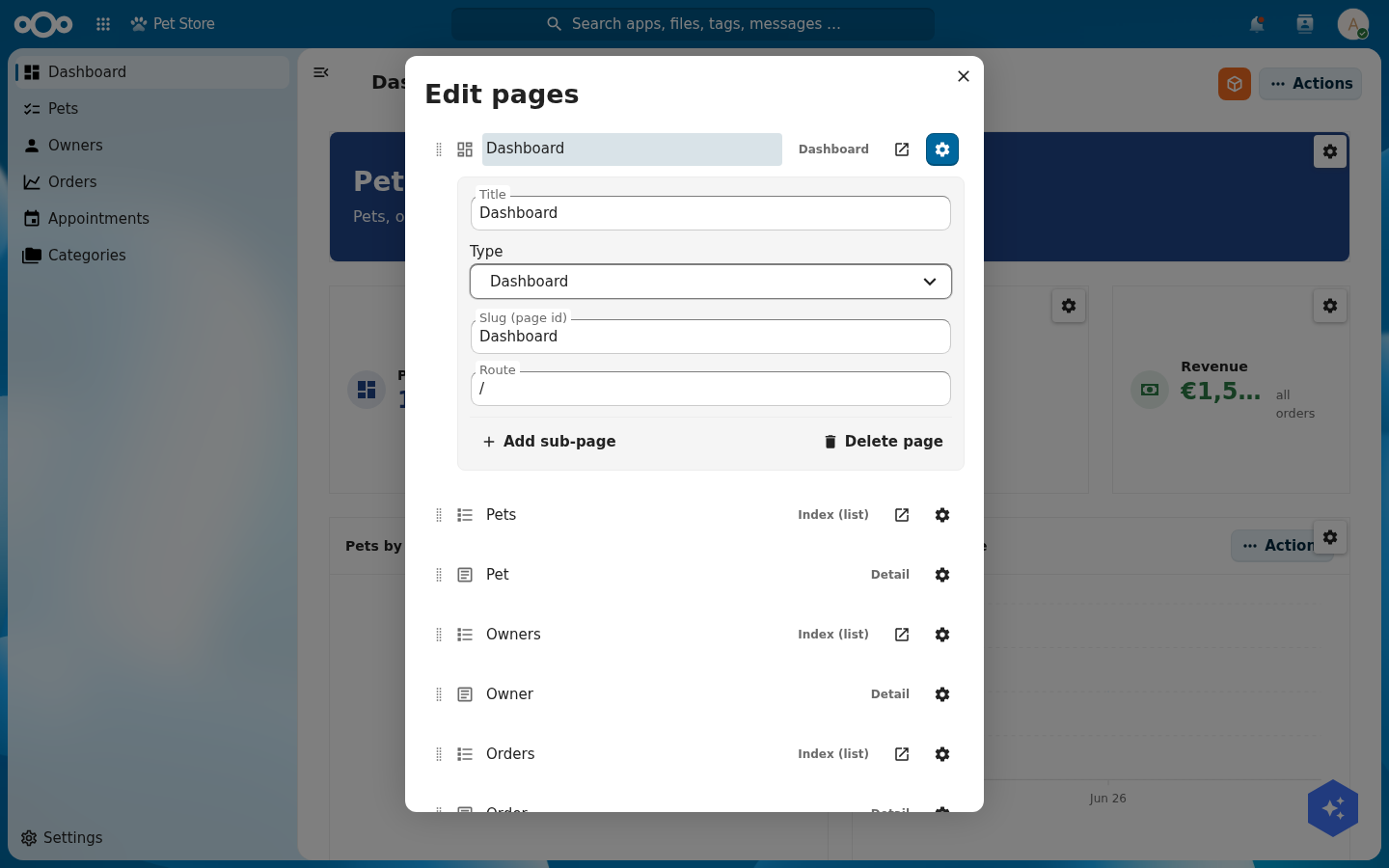Open Dashboard in the sidebar
The width and height of the screenshot is (1389, 868).
[151, 72]
